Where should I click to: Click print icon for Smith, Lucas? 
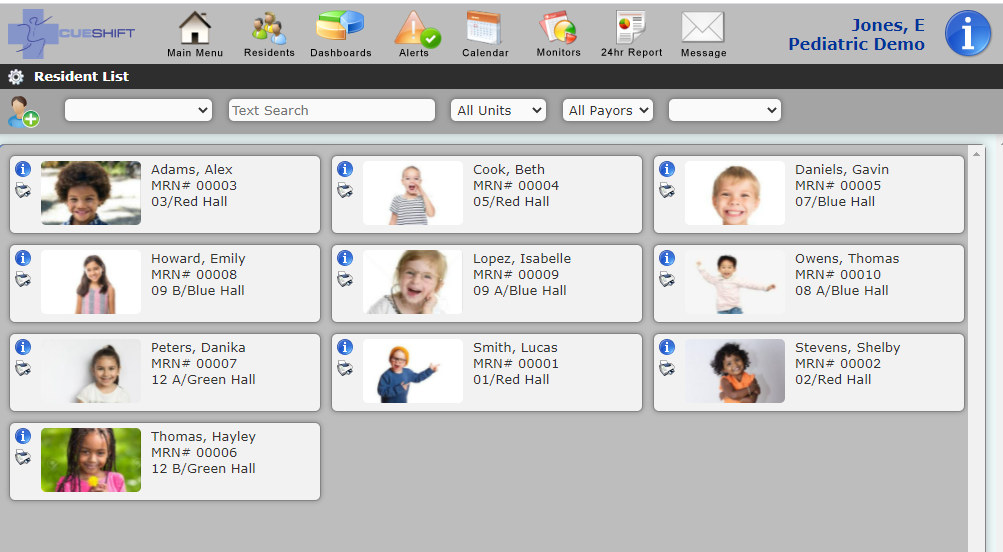[345, 368]
